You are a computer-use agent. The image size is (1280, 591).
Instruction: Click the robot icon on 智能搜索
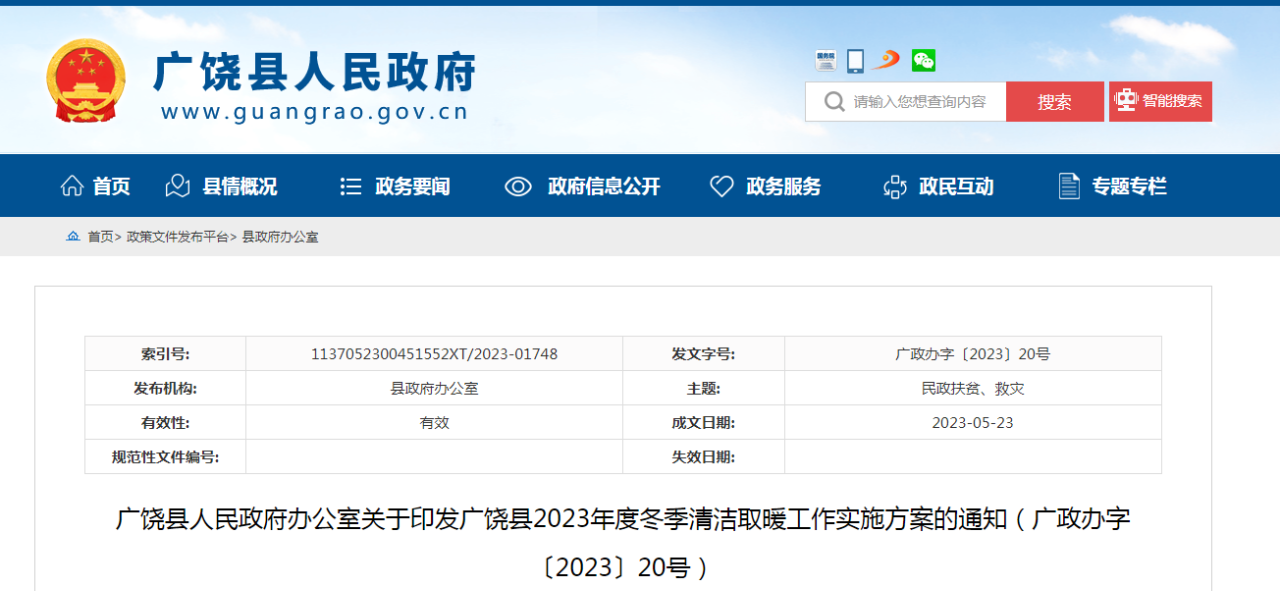click(1127, 101)
